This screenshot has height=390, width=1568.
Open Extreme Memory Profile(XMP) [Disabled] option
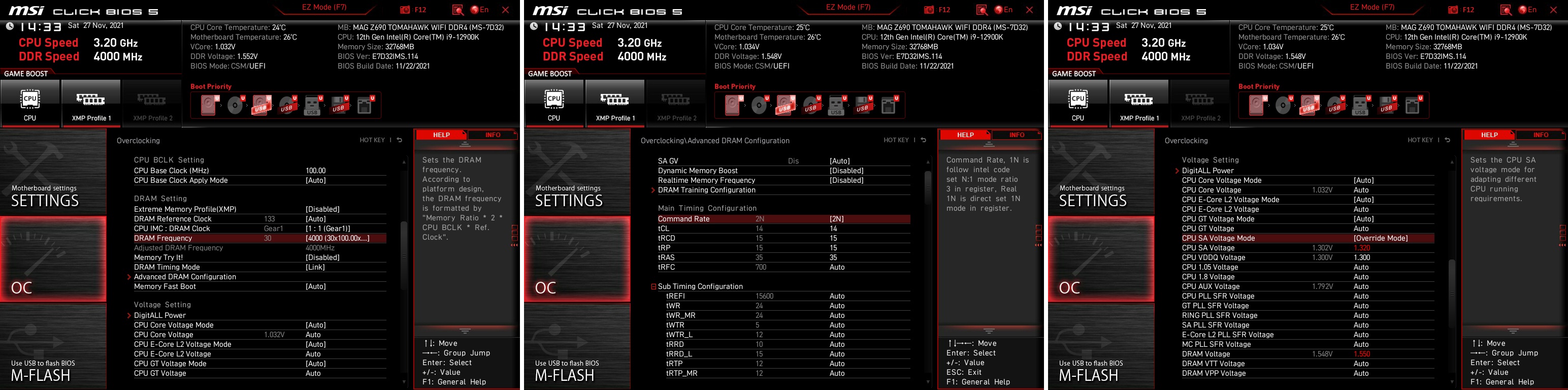[260, 209]
